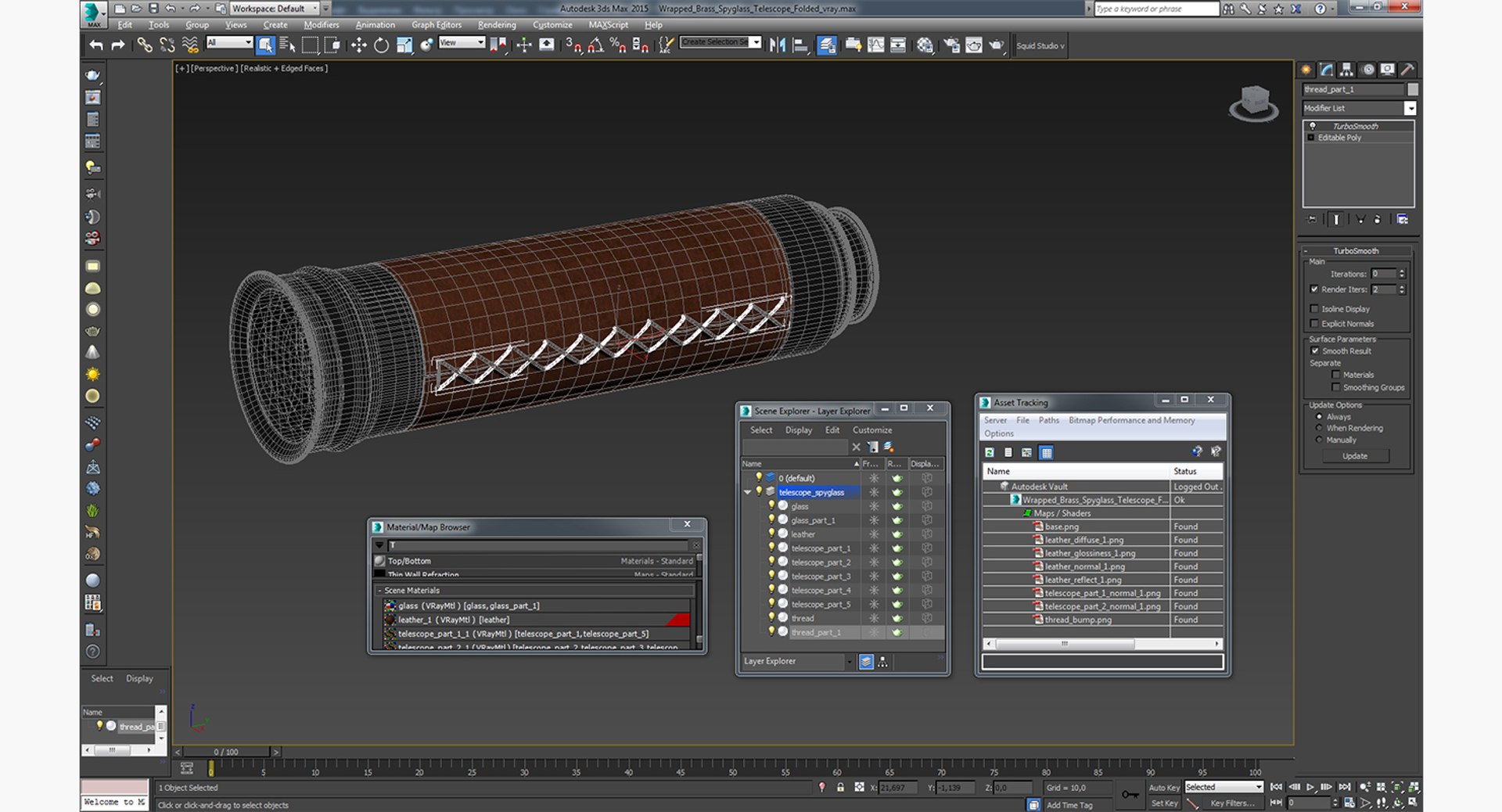
Task: Hide the leather object via its lightbulb
Action: click(771, 534)
